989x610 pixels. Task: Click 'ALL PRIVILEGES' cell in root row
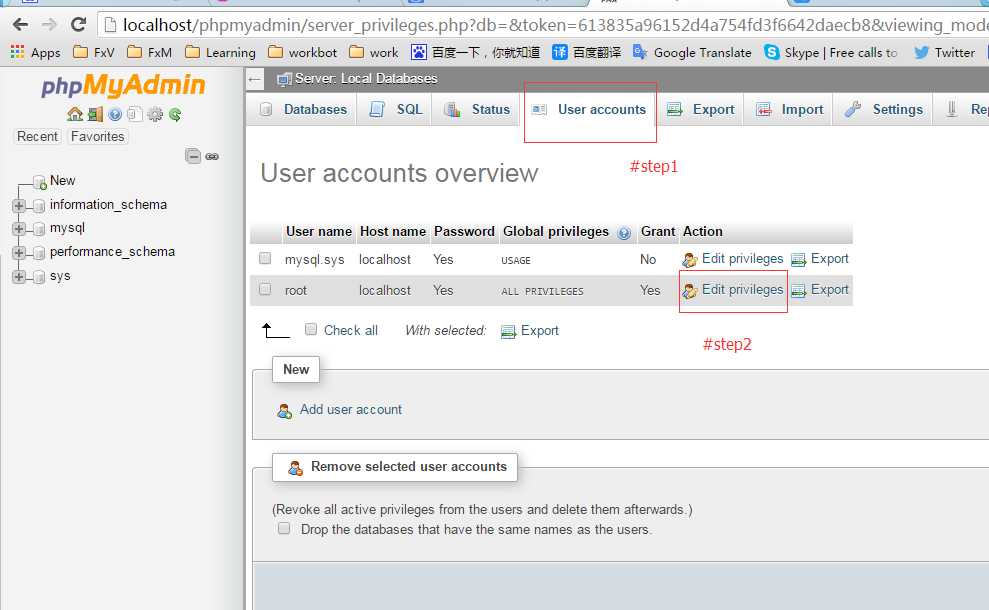[x=542, y=291]
